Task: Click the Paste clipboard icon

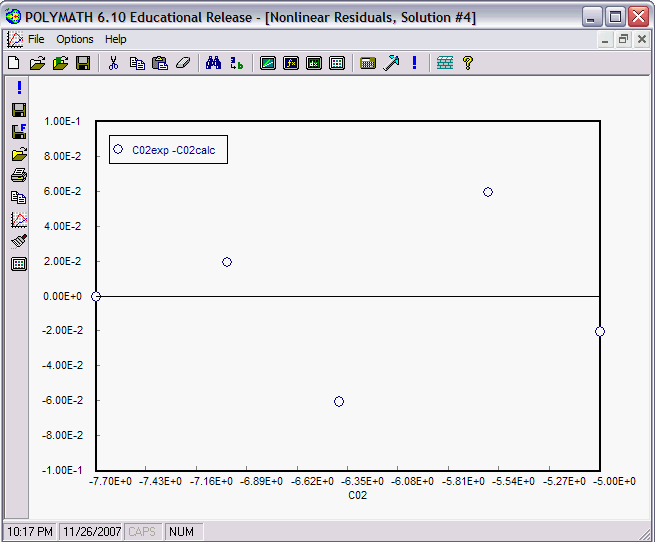Action: [x=159, y=63]
